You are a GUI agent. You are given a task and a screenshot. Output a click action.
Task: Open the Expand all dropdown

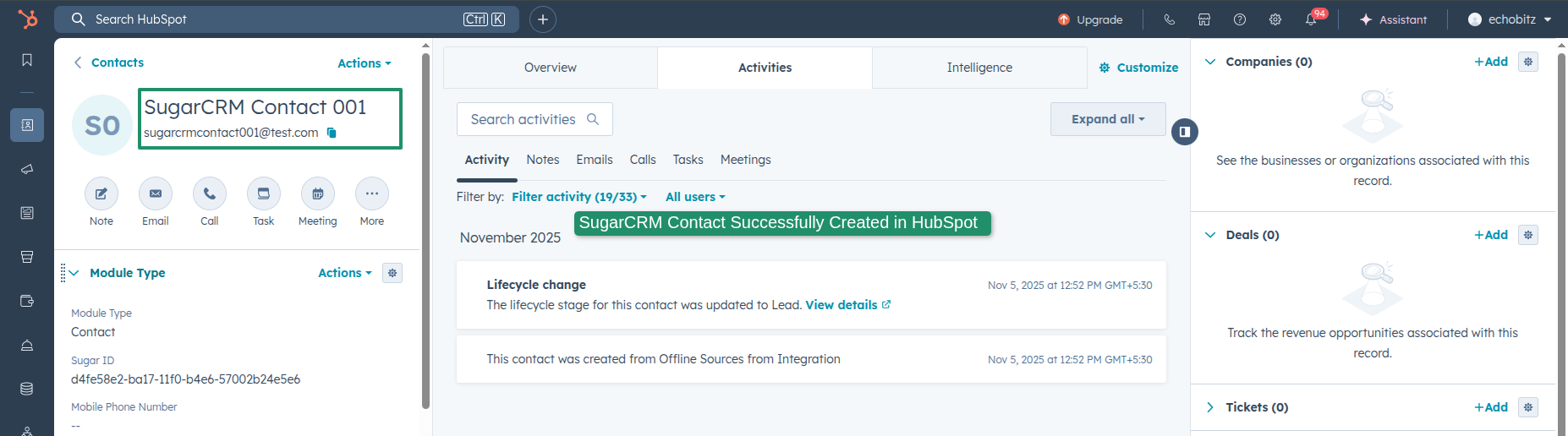[1108, 119]
